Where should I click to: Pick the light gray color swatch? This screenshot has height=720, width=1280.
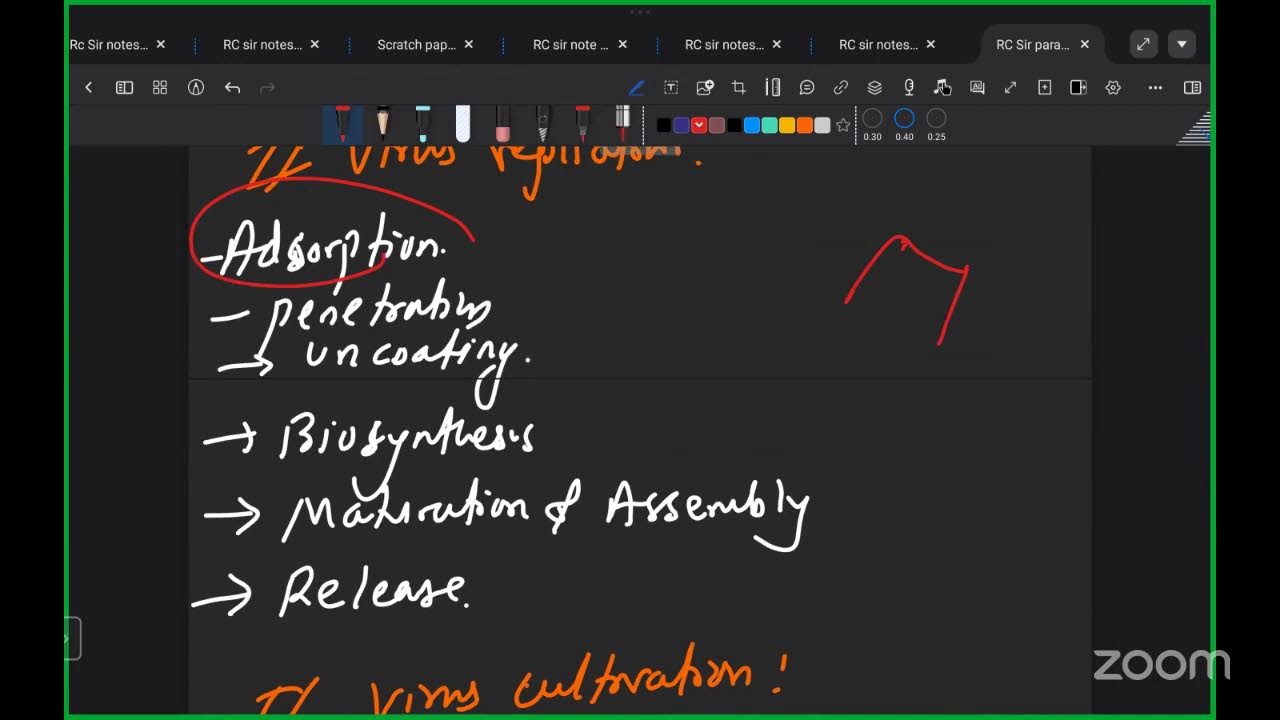click(822, 125)
